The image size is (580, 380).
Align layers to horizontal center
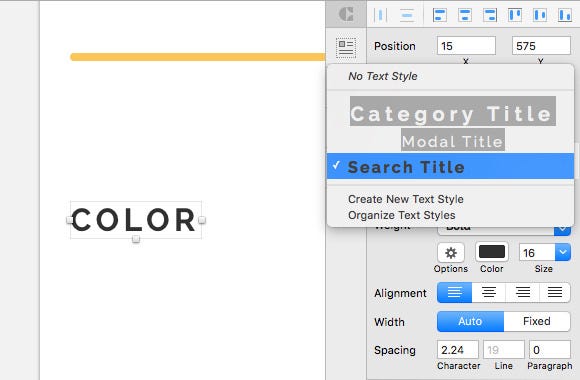[x=465, y=15]
